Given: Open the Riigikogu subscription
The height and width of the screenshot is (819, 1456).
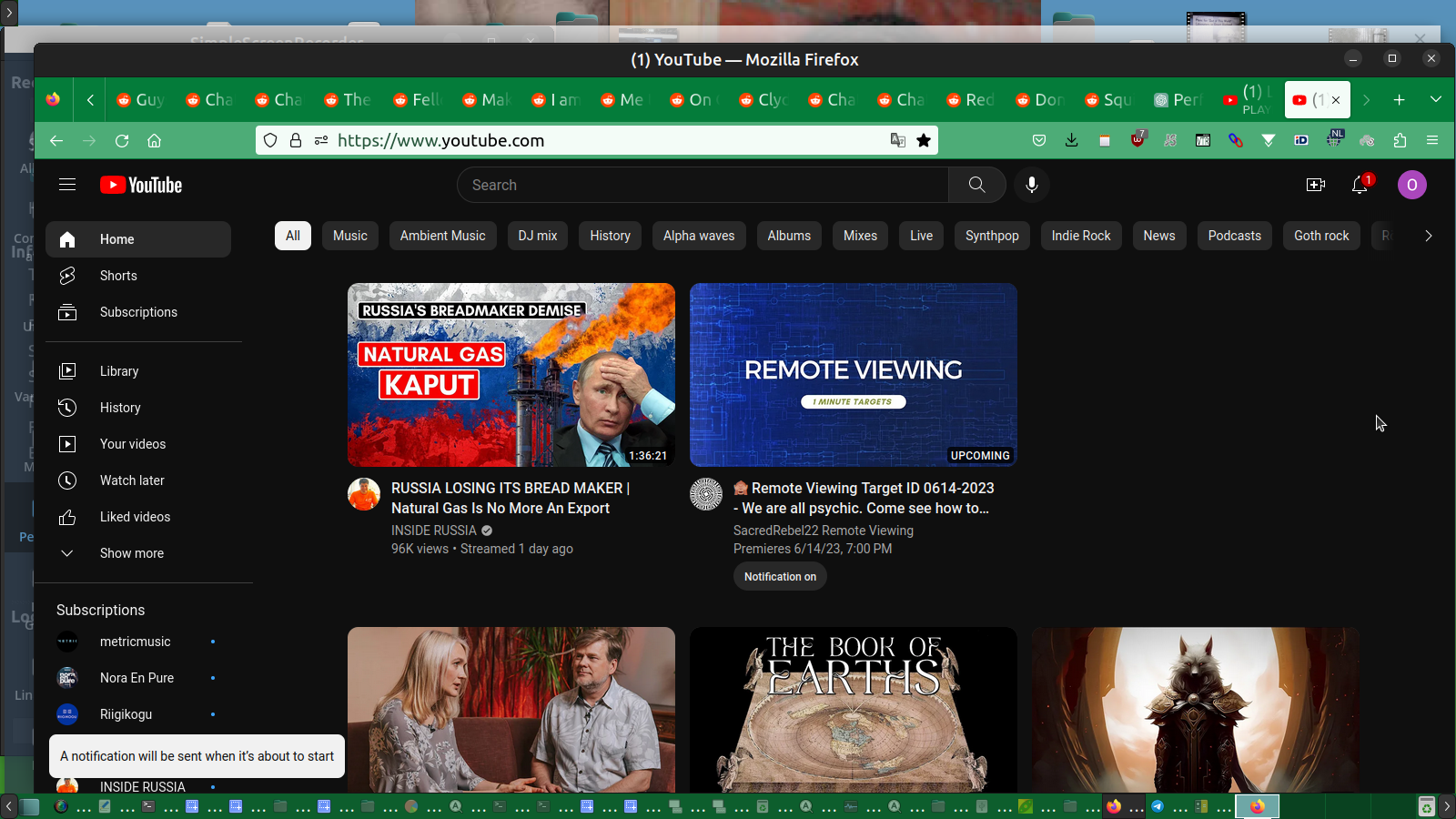Looking at the screenshot, I should tap(138, 714).
